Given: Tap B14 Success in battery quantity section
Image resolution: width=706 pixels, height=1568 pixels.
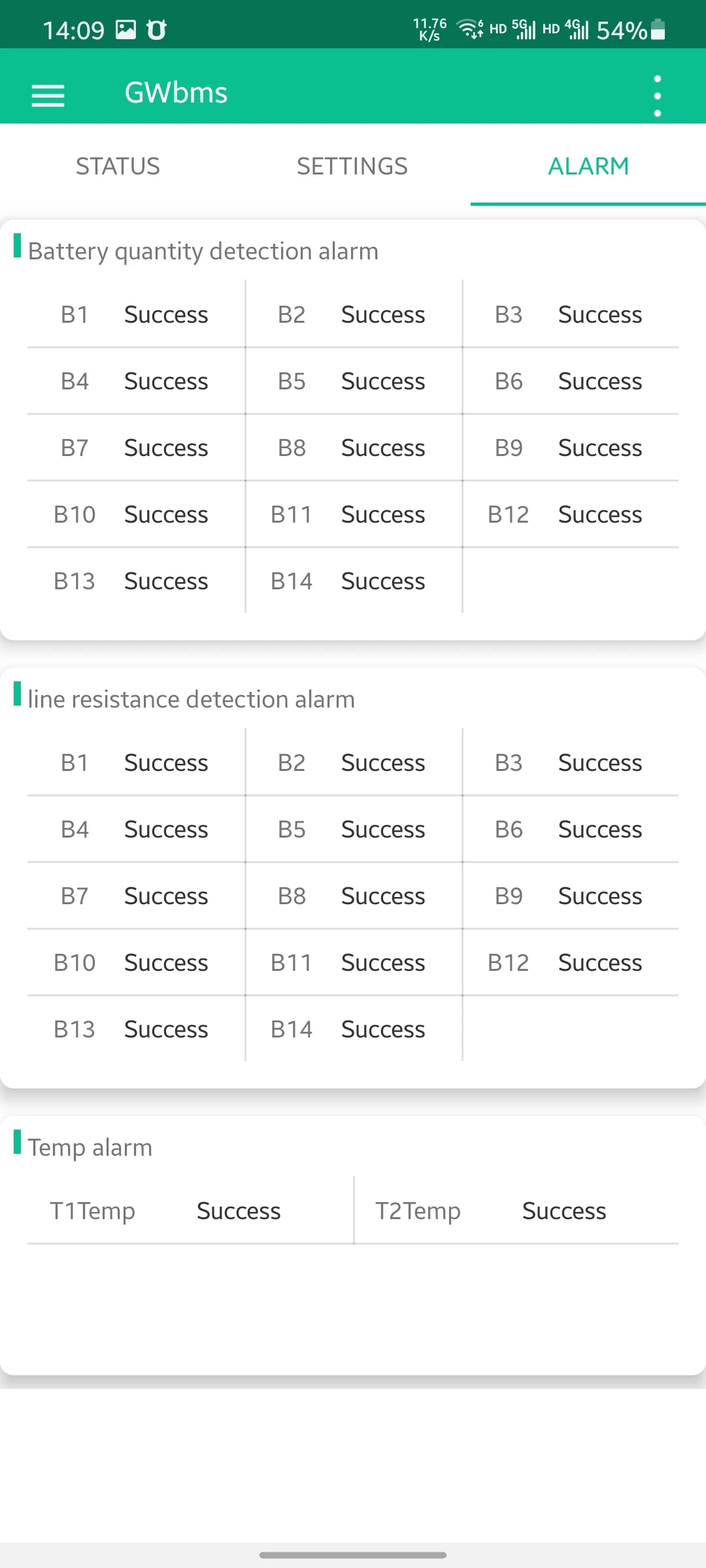Looking at the screenshot, I should click(x=383, y=581).
